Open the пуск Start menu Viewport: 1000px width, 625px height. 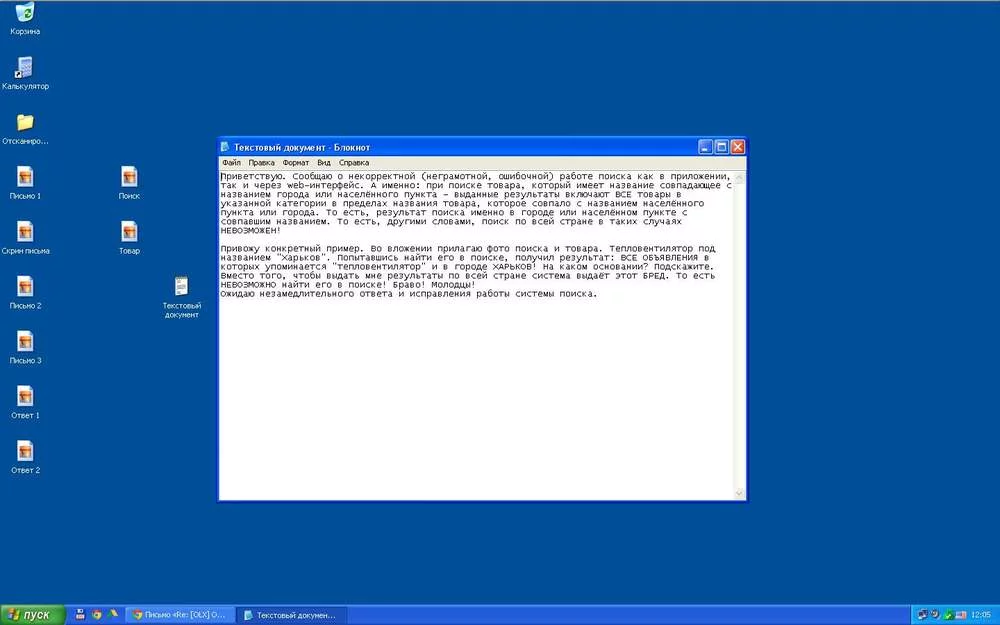click(x=33, y=615)
